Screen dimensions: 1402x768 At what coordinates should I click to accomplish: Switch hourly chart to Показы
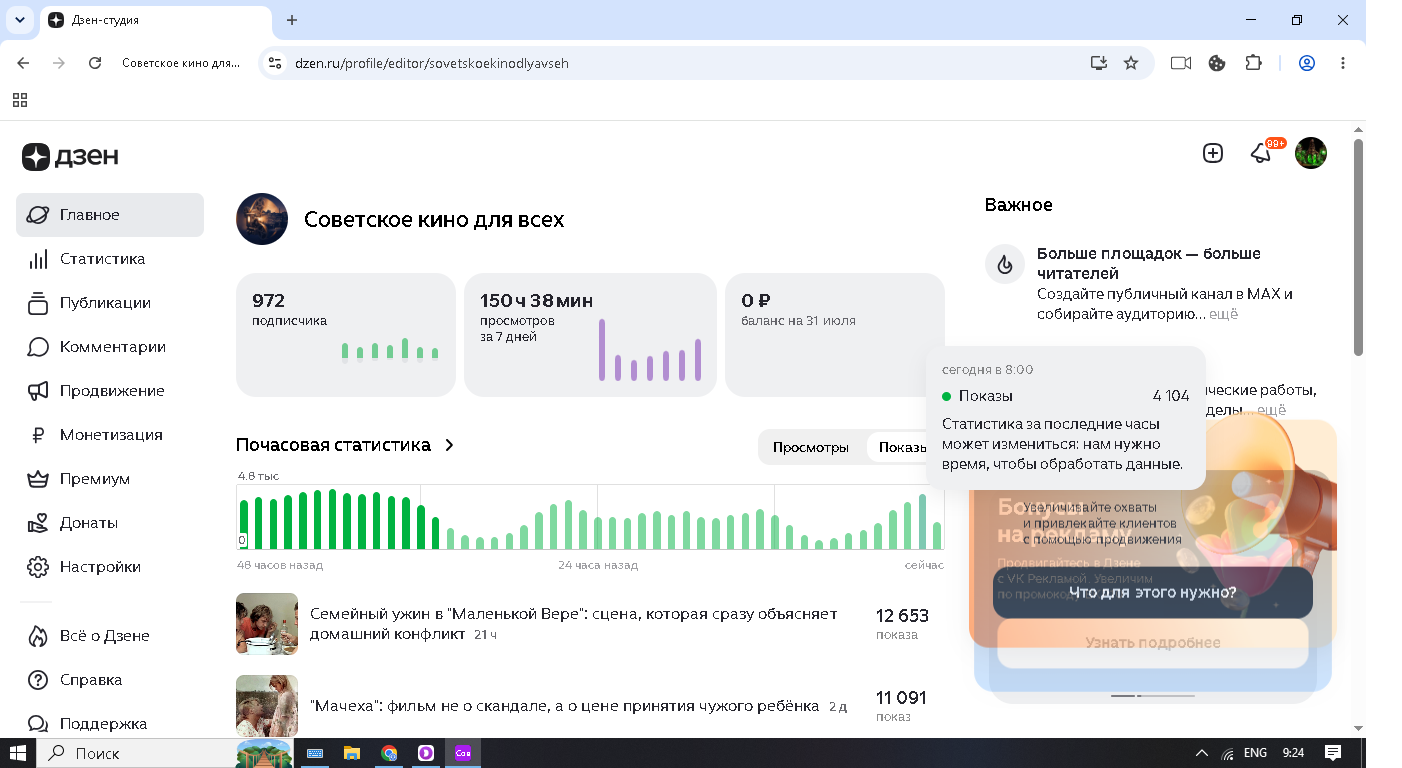coord(903,447)
